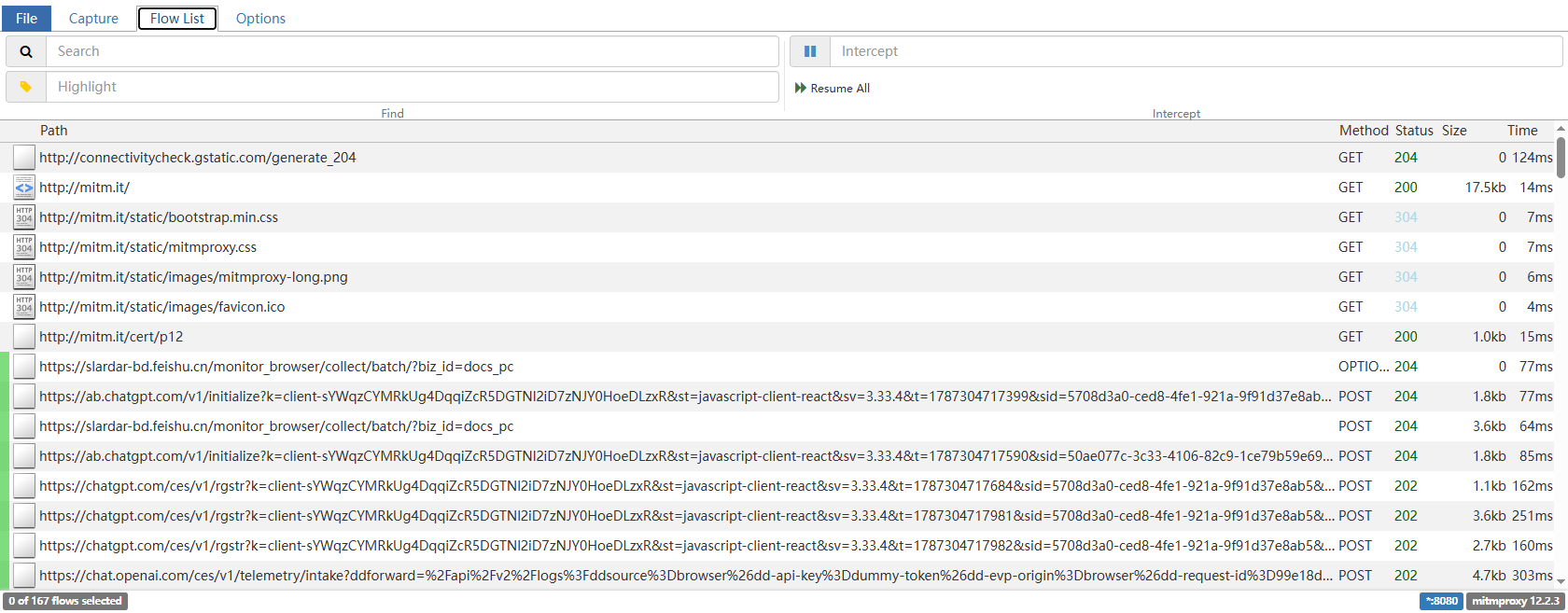The image size is (1568, 613).
Task: Open the File menu
Action: 26,18
